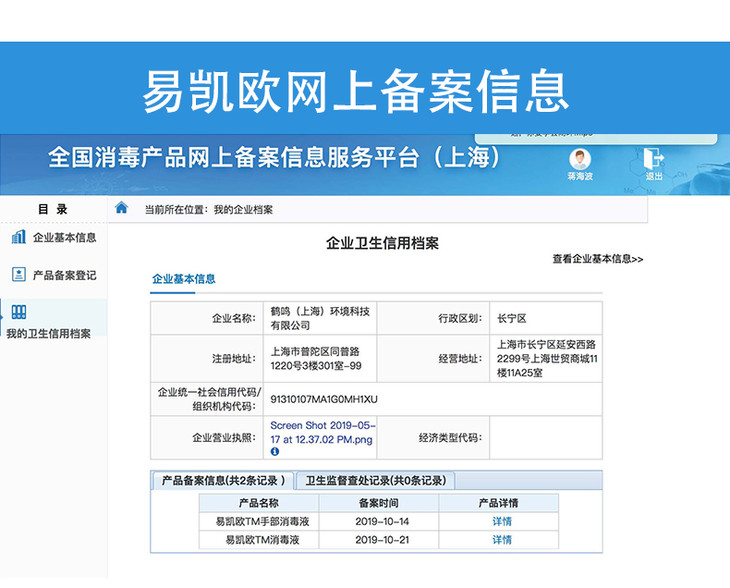This screenshot has height=588, width=730.
Task: Switch to the 卫生监督查处记录(共0条记录) tab
Action: (376, 481)
